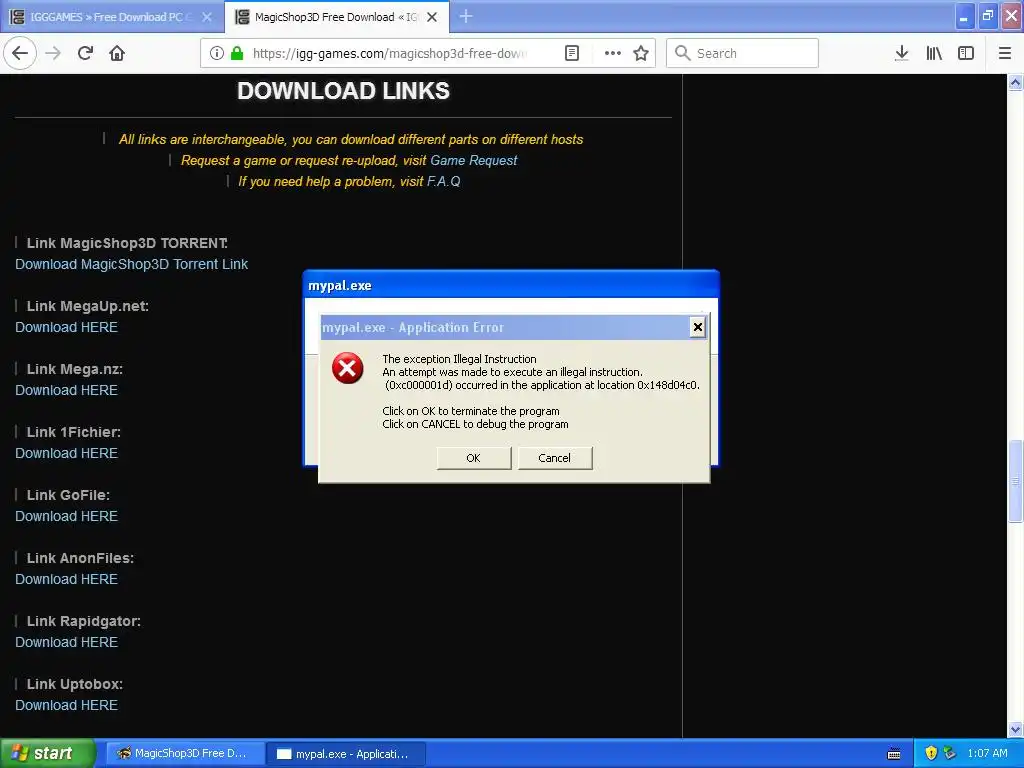Click the keyboard icon on the taskbar
Screen dimensions: 1024x768
click(x=894, y=754)
